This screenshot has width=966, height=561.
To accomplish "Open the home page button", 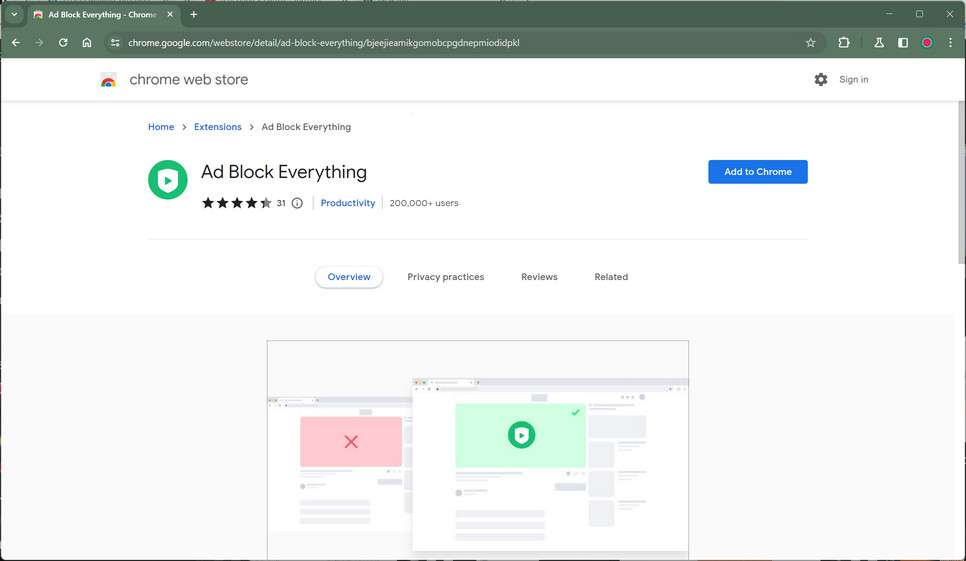I will (x=87, y=42).
